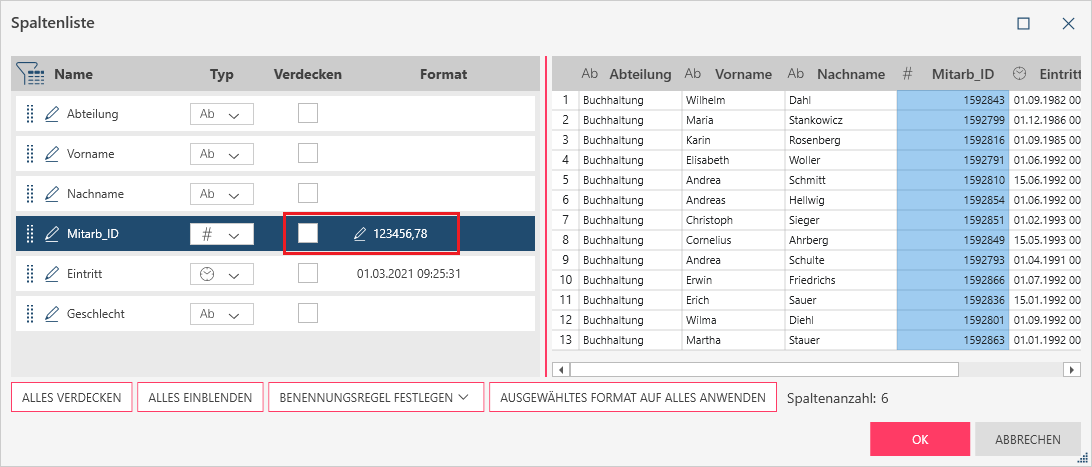Edit the 123456,78 number format pencil

coord(360,234)
